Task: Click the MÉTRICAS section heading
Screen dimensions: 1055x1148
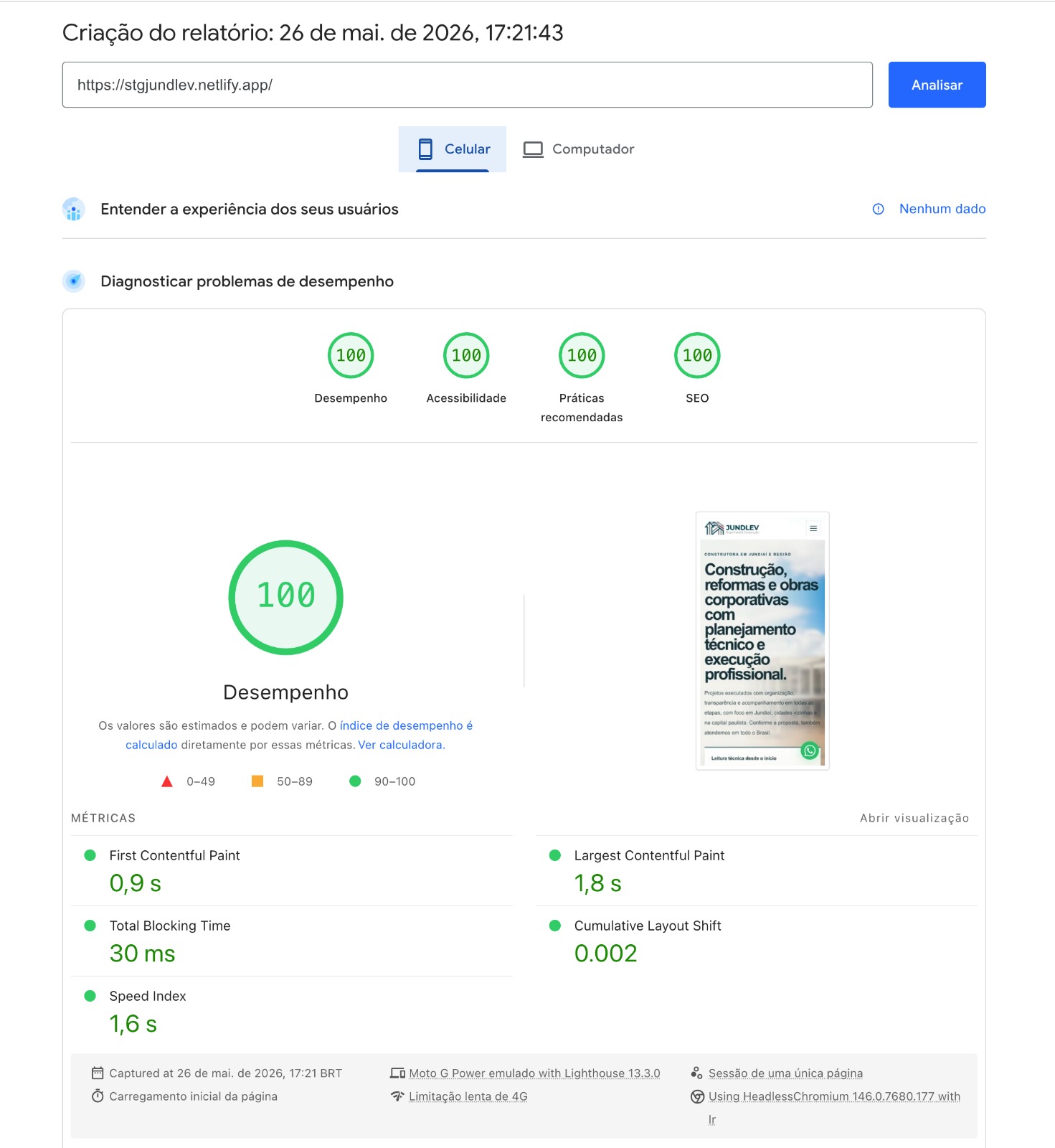Action: 103,818
